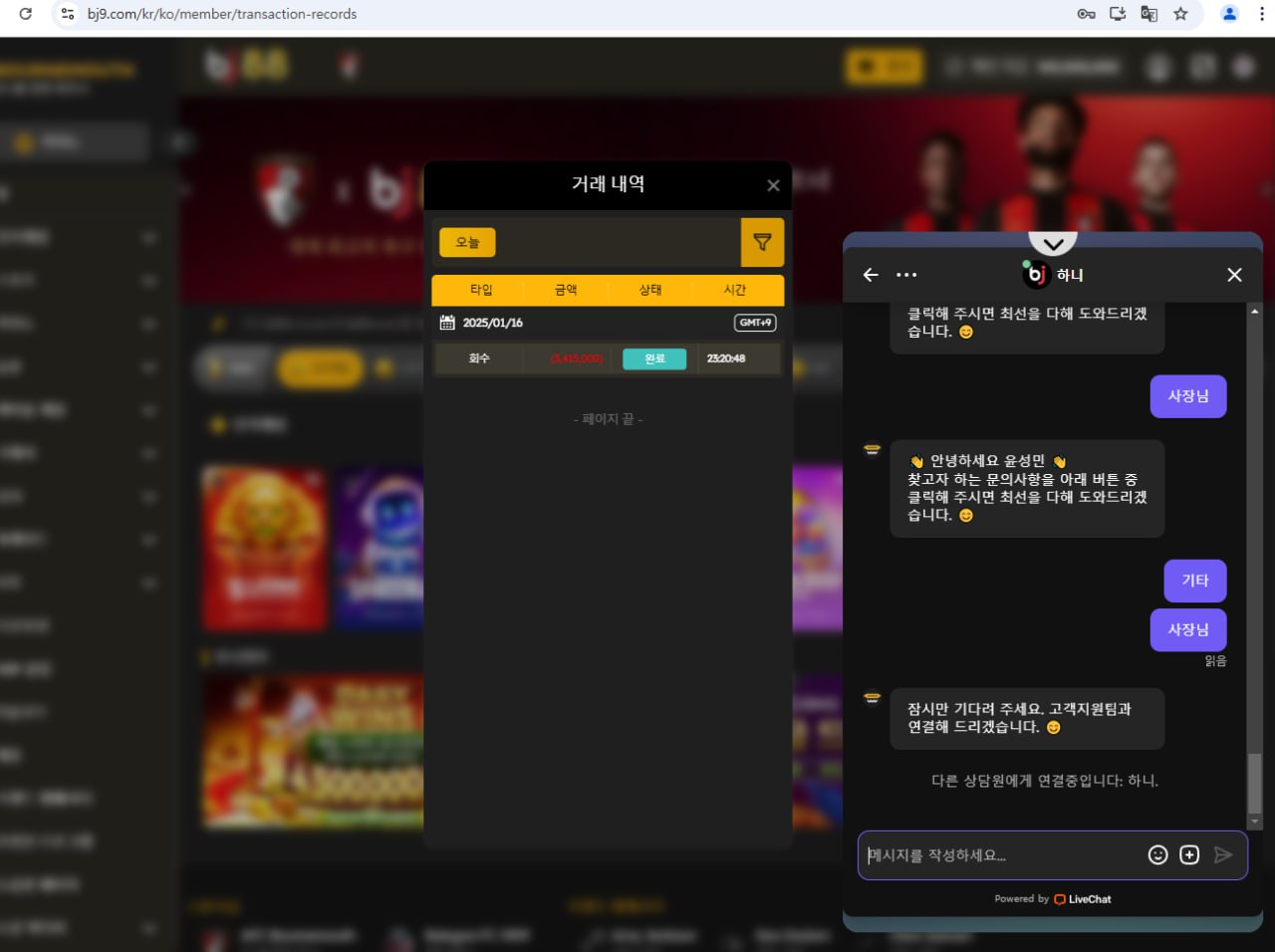Click the 완료 status badge
The height and width of the screenshot is (952, 1275).
[x=654, y=358]
